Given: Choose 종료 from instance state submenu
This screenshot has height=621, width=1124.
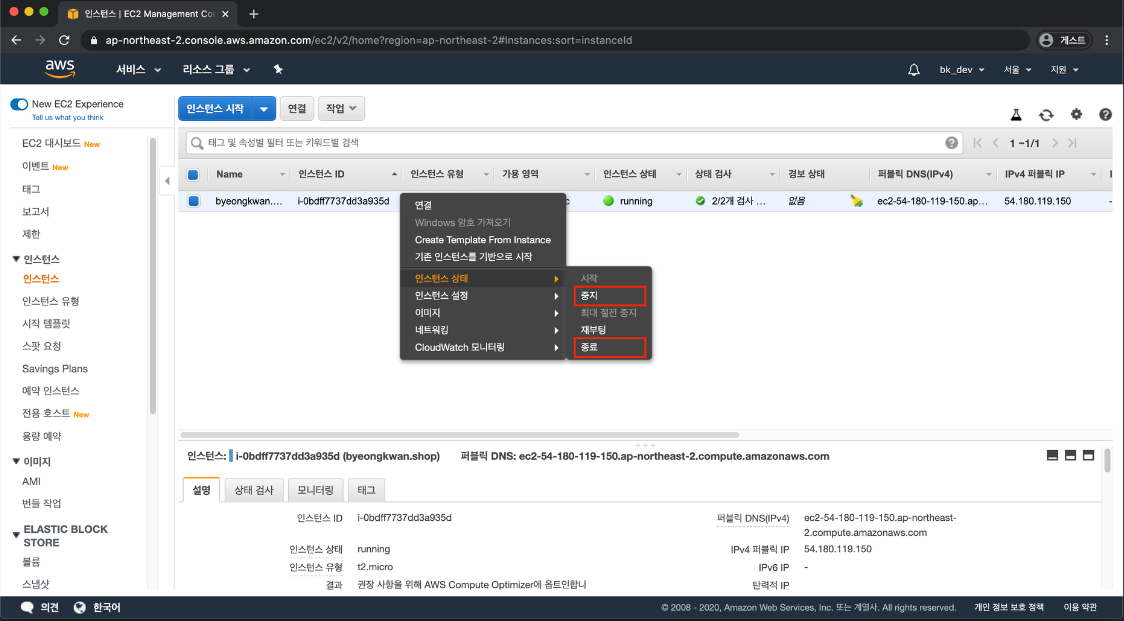Looking at the screenshot, I should point(609,347).
